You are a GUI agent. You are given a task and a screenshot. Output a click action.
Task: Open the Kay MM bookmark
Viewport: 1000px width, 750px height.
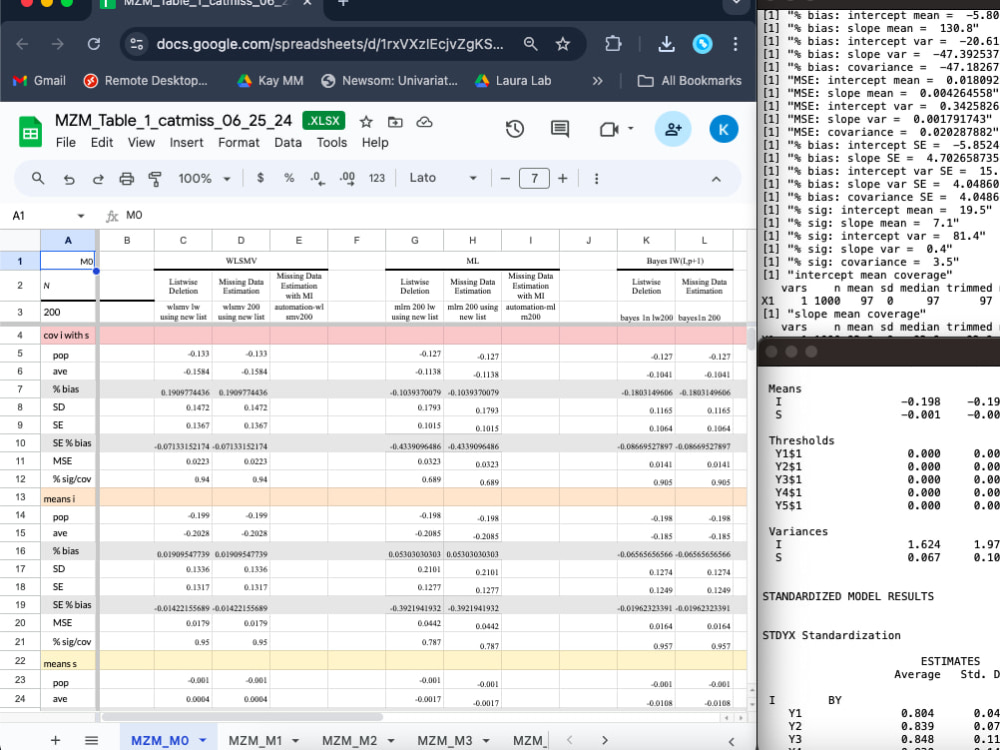point(270,81)
